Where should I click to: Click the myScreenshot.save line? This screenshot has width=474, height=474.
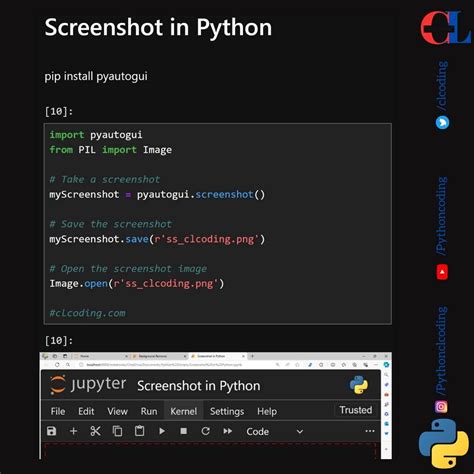click(x=157, y=239)
